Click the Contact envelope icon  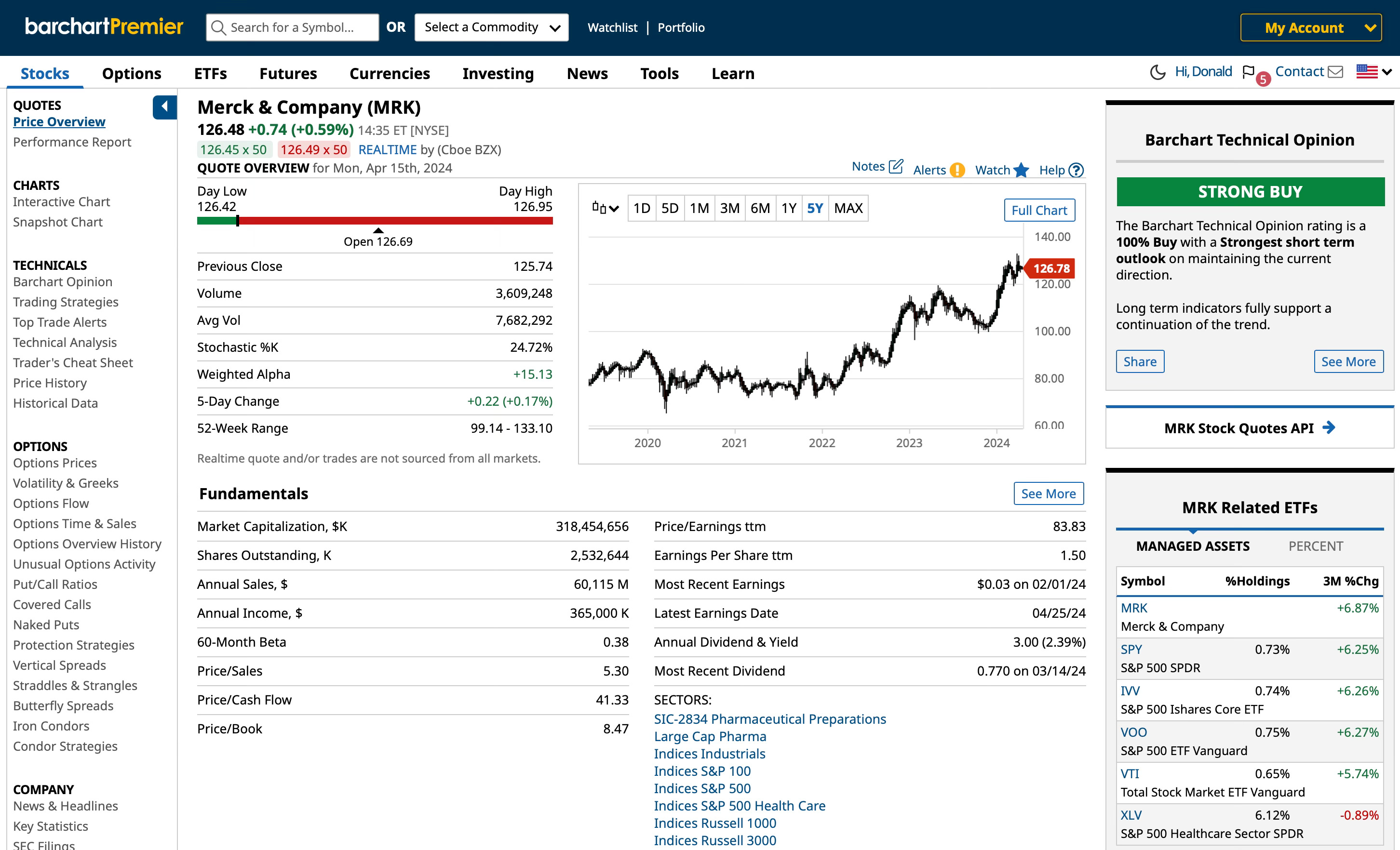coord(1335,72)
